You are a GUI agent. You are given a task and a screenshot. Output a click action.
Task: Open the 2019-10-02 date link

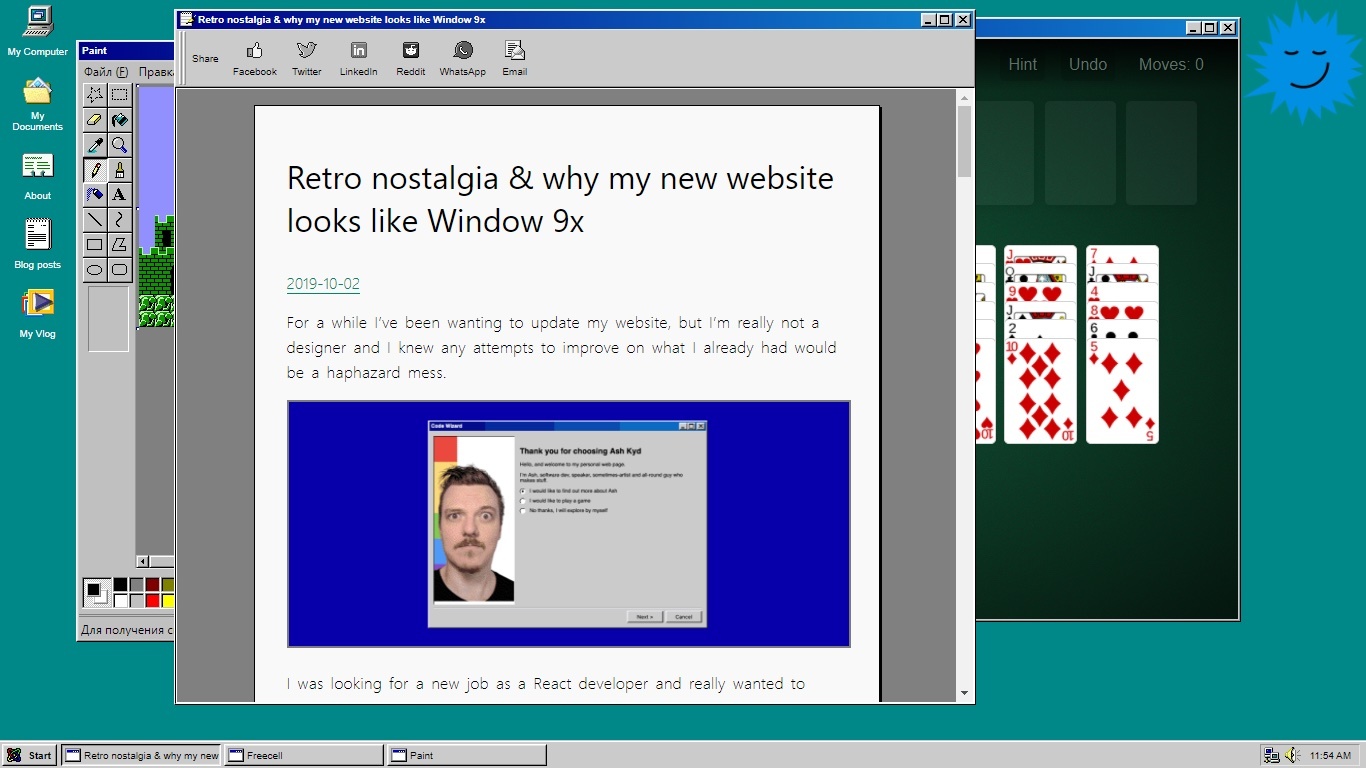click(322, 284)
